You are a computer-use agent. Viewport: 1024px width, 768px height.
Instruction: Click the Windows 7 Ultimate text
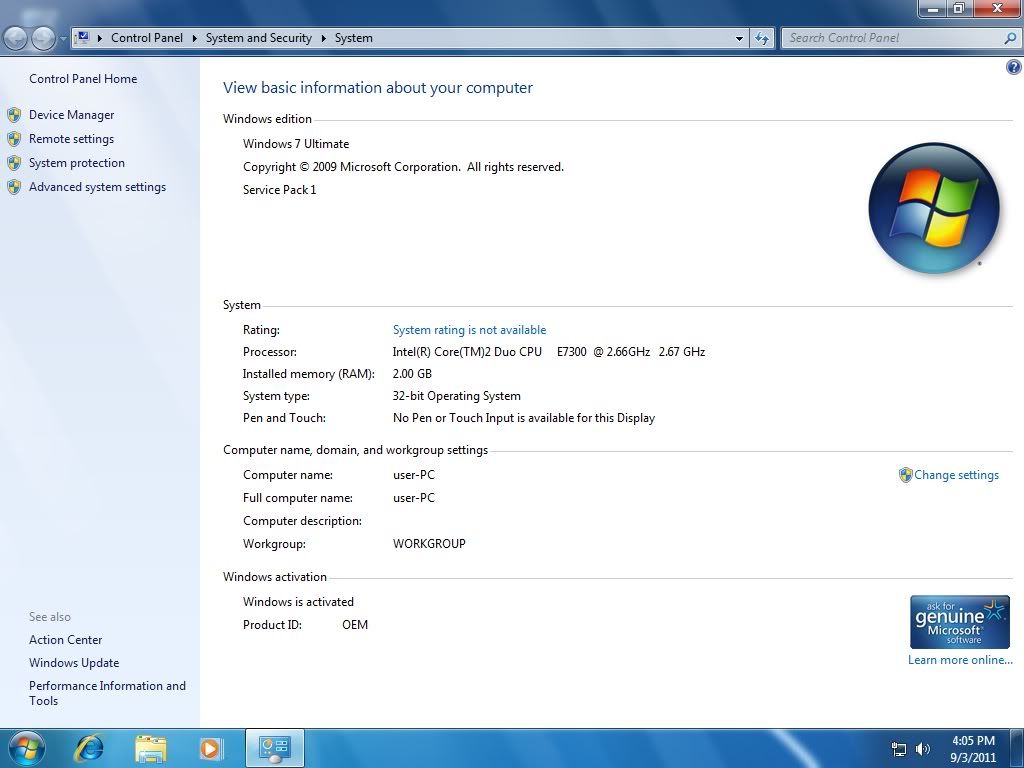point(296,144)
